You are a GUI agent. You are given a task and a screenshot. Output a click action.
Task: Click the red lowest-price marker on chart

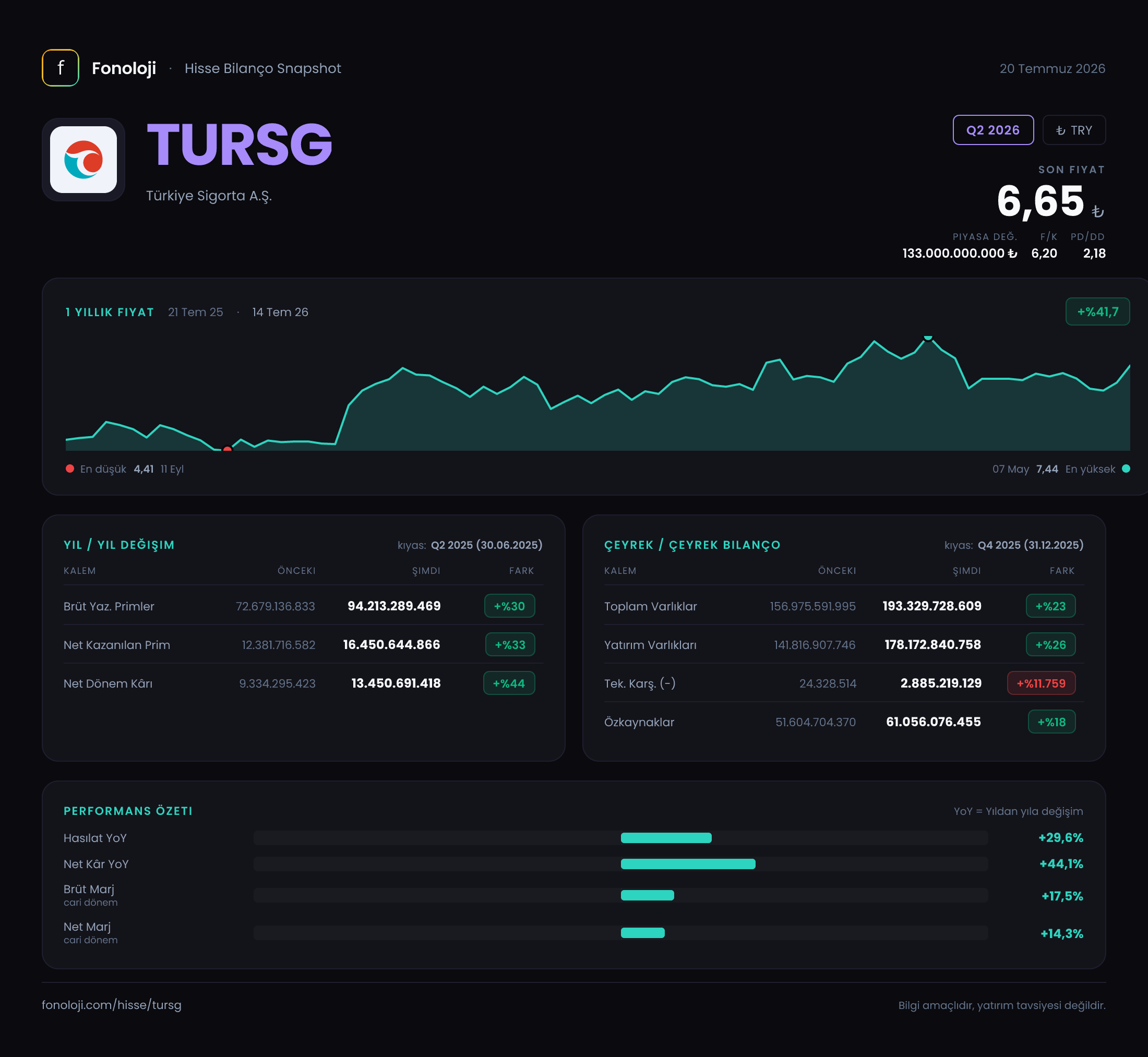point(227,449)
